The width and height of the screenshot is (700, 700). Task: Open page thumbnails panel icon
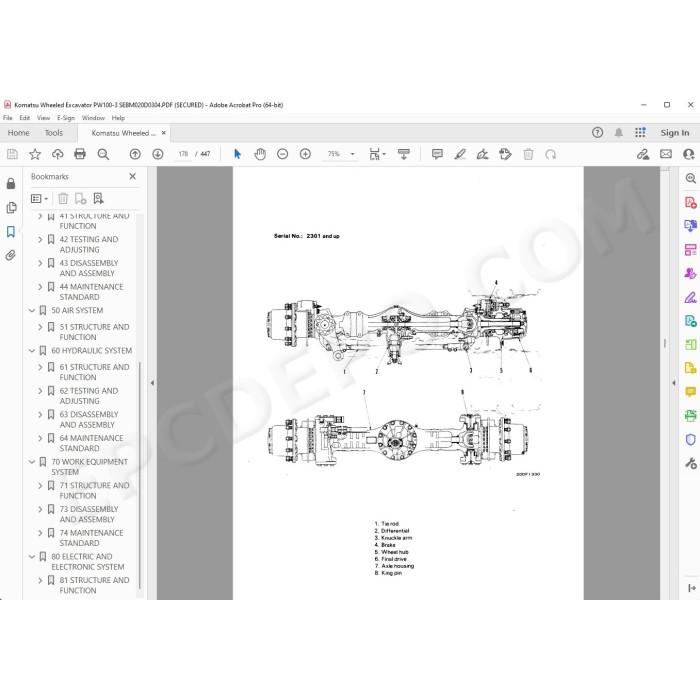(x=11, y=208)
